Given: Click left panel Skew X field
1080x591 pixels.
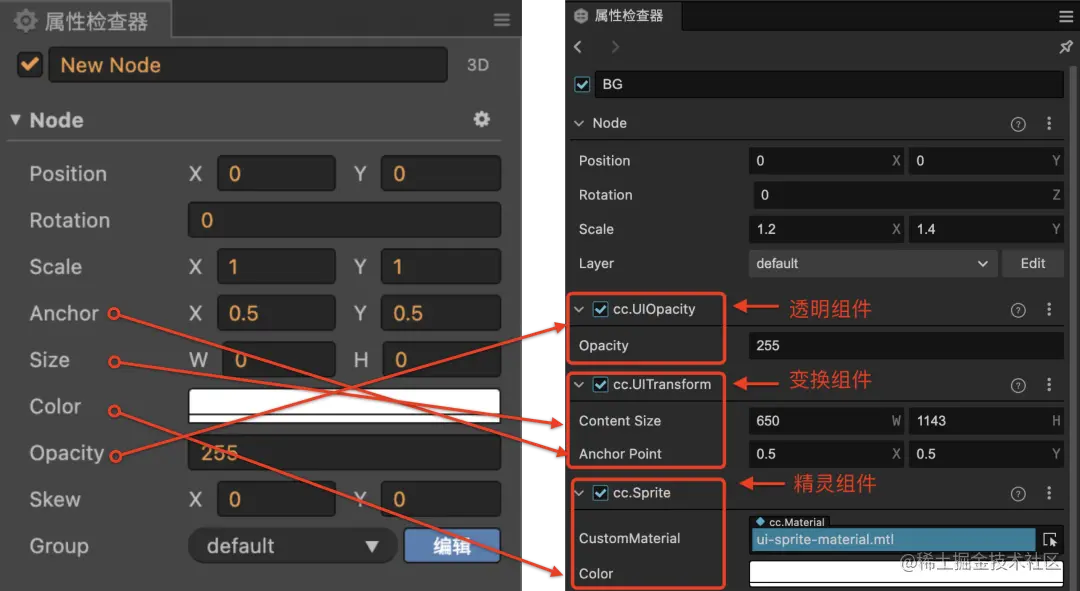Looking at the screenshot, I should [x=276, y=499].
